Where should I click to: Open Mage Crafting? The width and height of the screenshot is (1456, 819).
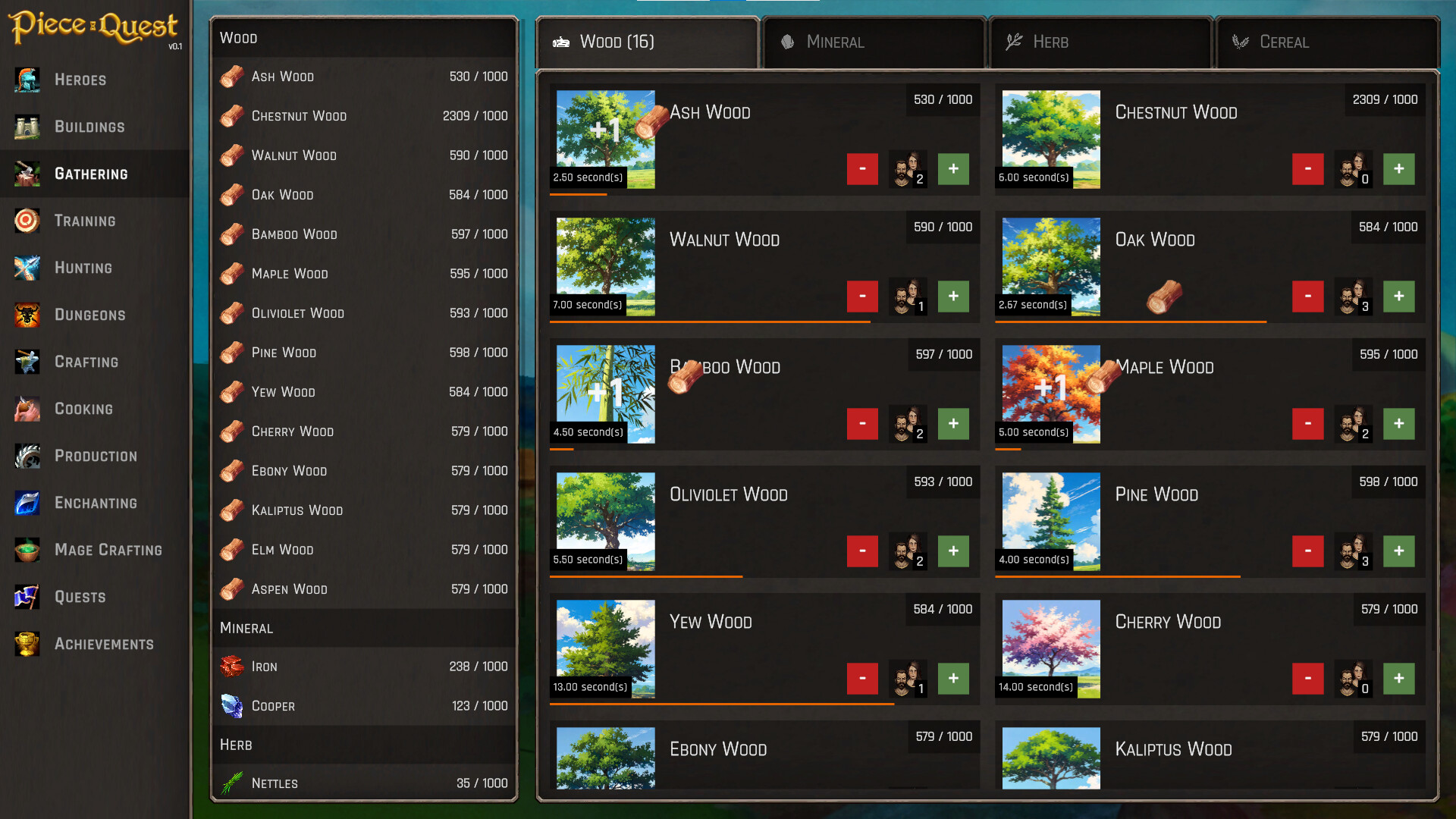tap(107, 550)
